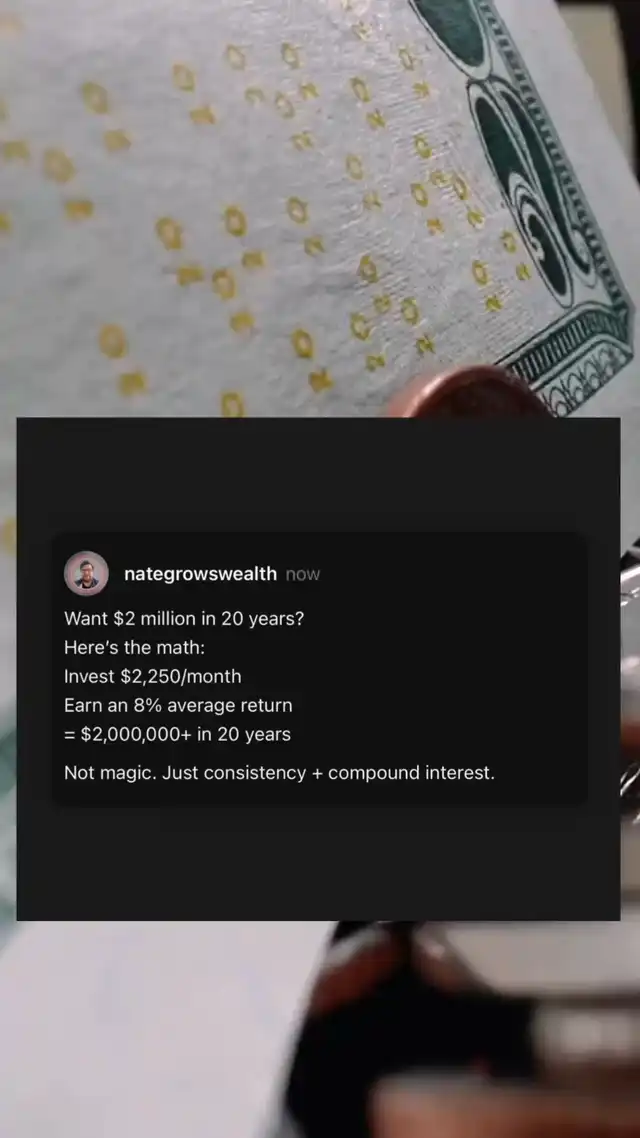Select the "Earn an 8% average return" line
Screen dimensions: 640x1138
coord(178,705)
